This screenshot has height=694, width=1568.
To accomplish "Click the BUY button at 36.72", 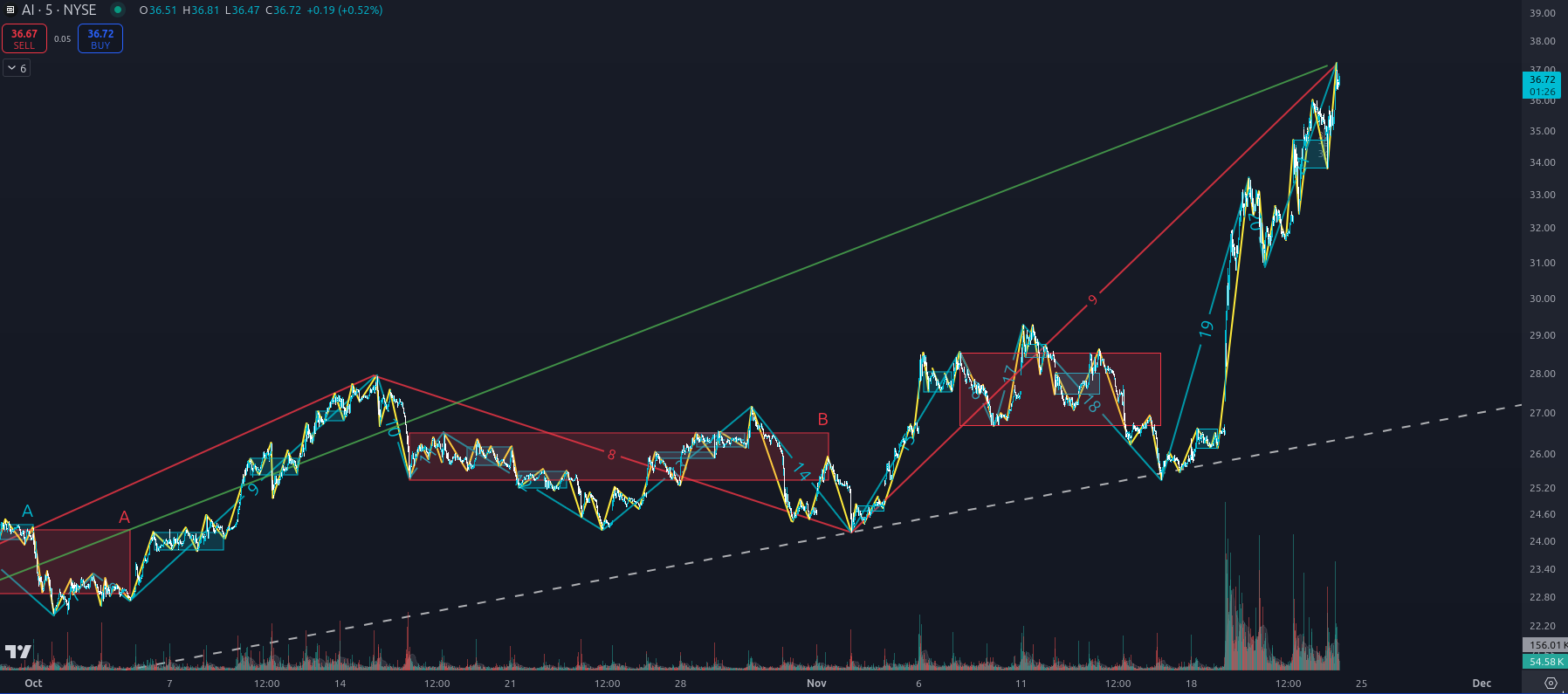I will click(x=100, y=38).
